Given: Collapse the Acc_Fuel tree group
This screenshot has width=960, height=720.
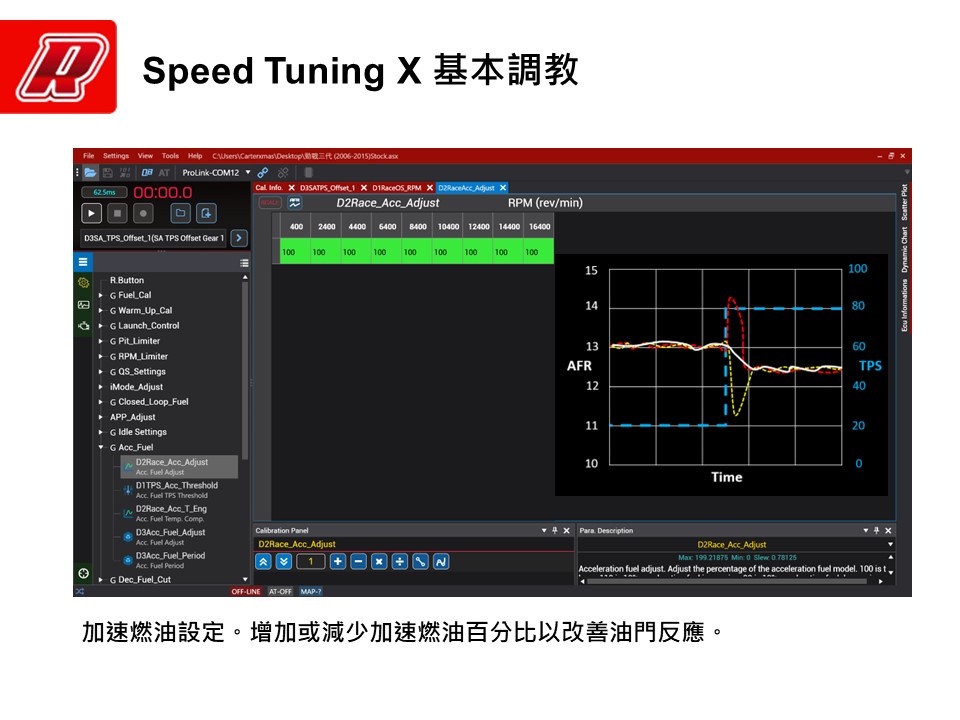Looking at the screenshot, I should click(100, 448).
